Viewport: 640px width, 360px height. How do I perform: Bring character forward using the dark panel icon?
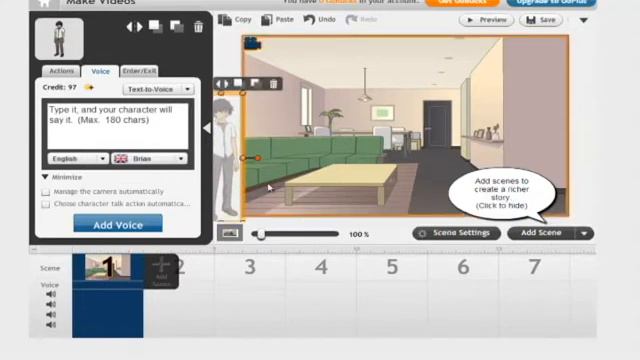tap(156, 27)
